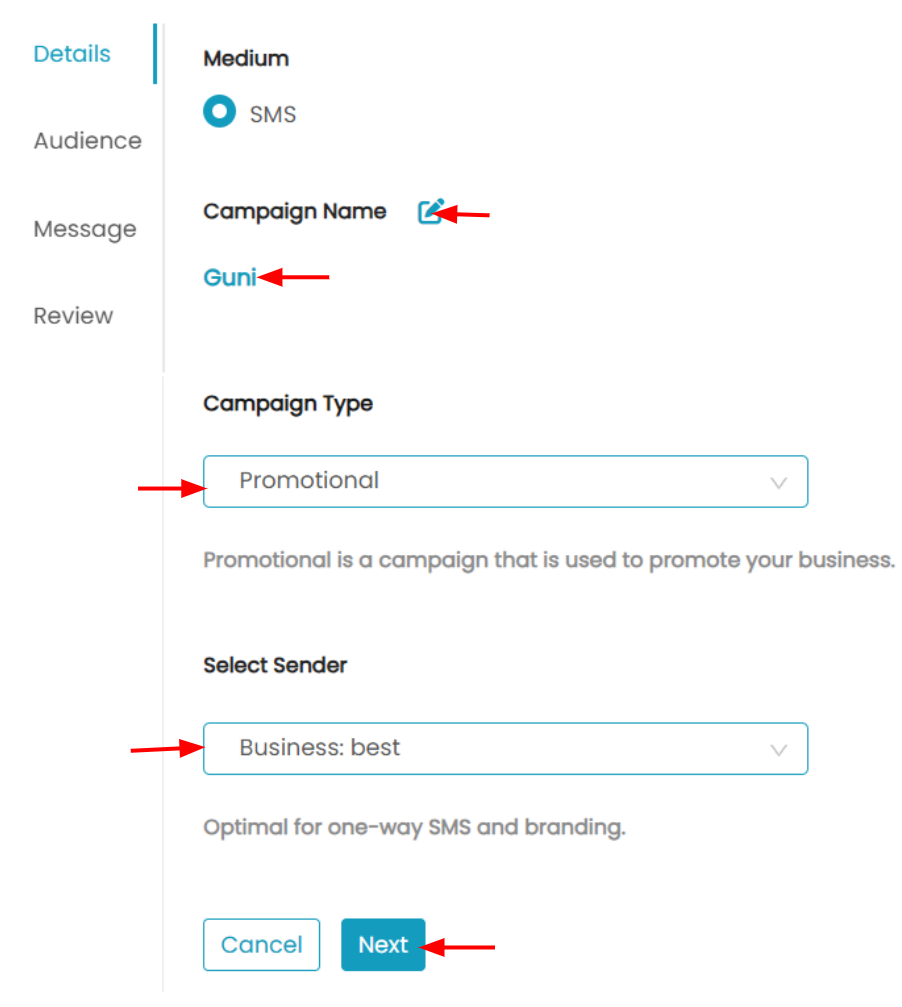Click the SMS label next to radio button
The image size is (902, 1007).
pyautogui.click(x=273, y=114)
